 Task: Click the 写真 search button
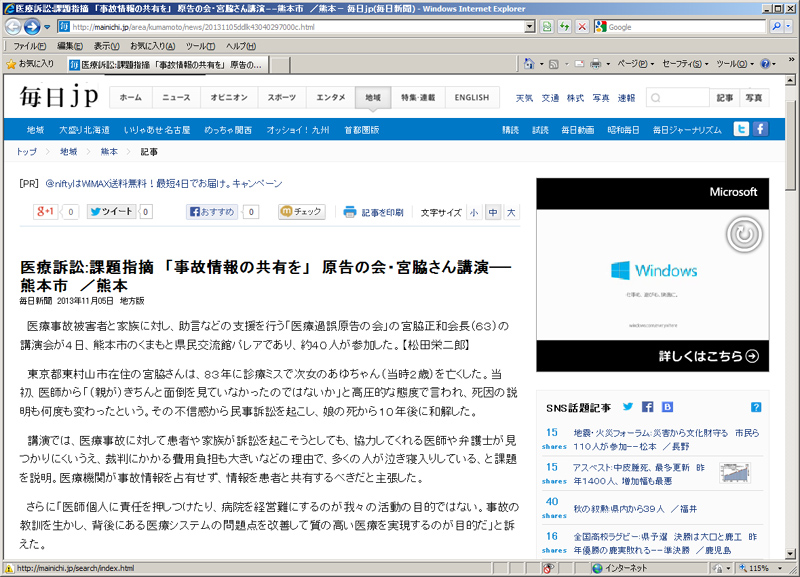point(754,97)
